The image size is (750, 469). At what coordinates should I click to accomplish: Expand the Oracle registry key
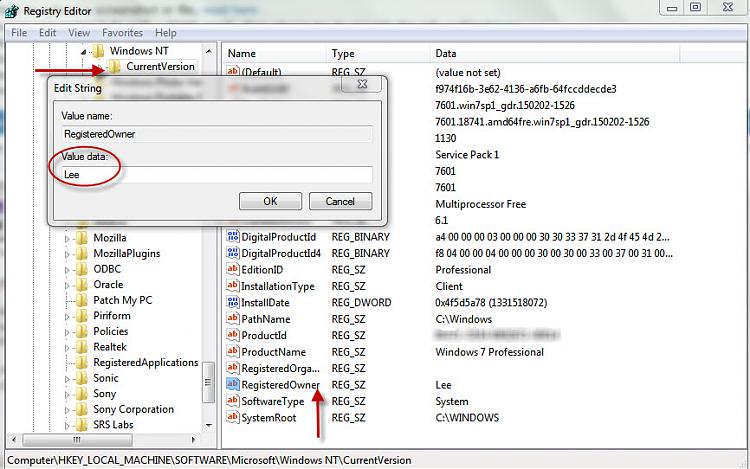pyautogui.click(x=67, y=285)
